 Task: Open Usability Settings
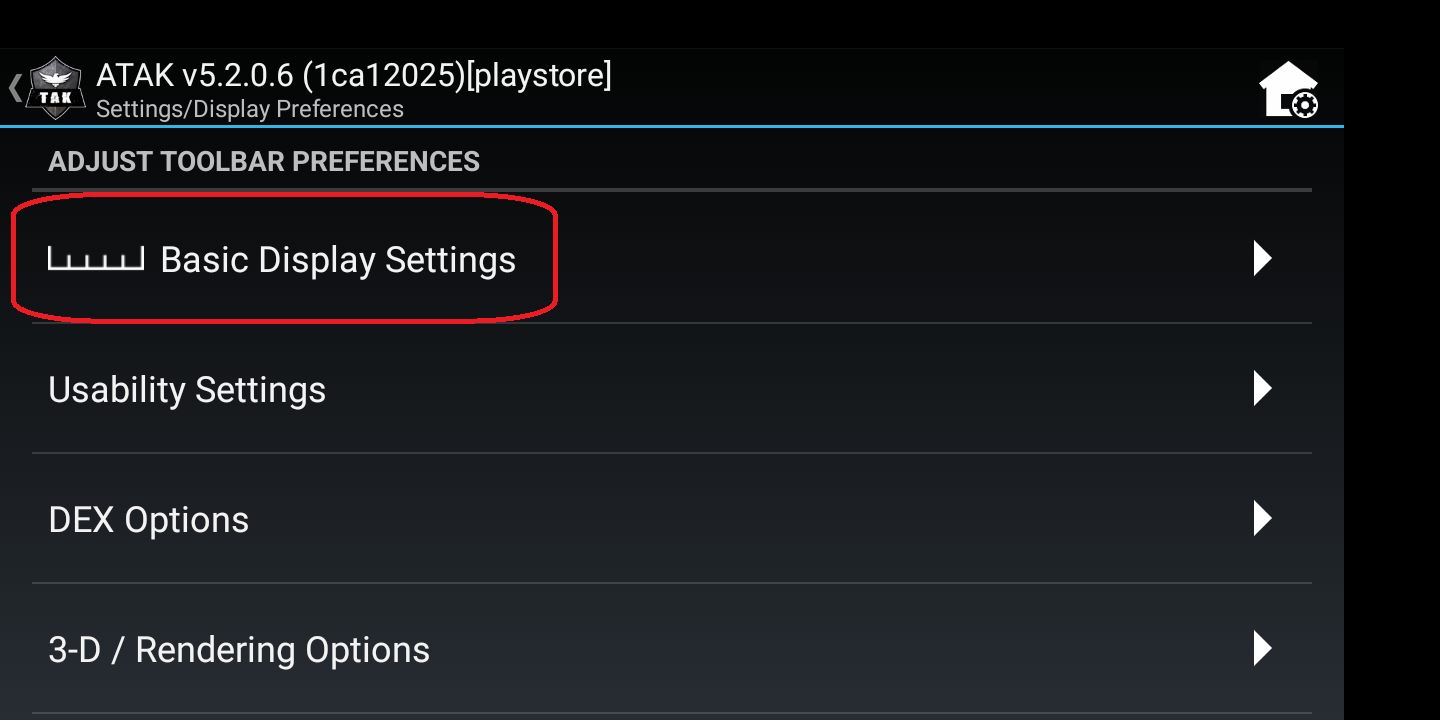click(187, 390)
